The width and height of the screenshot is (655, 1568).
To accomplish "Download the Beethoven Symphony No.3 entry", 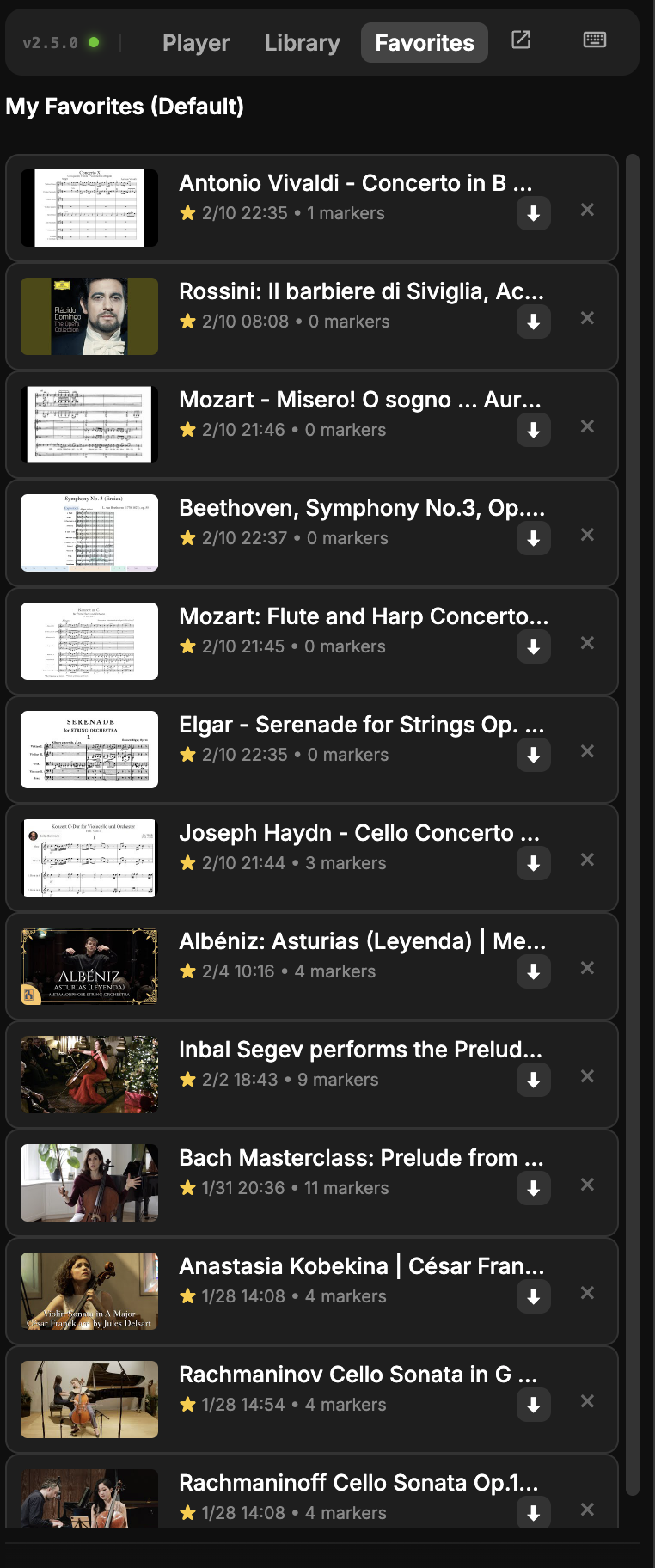I will pos(534,539).
